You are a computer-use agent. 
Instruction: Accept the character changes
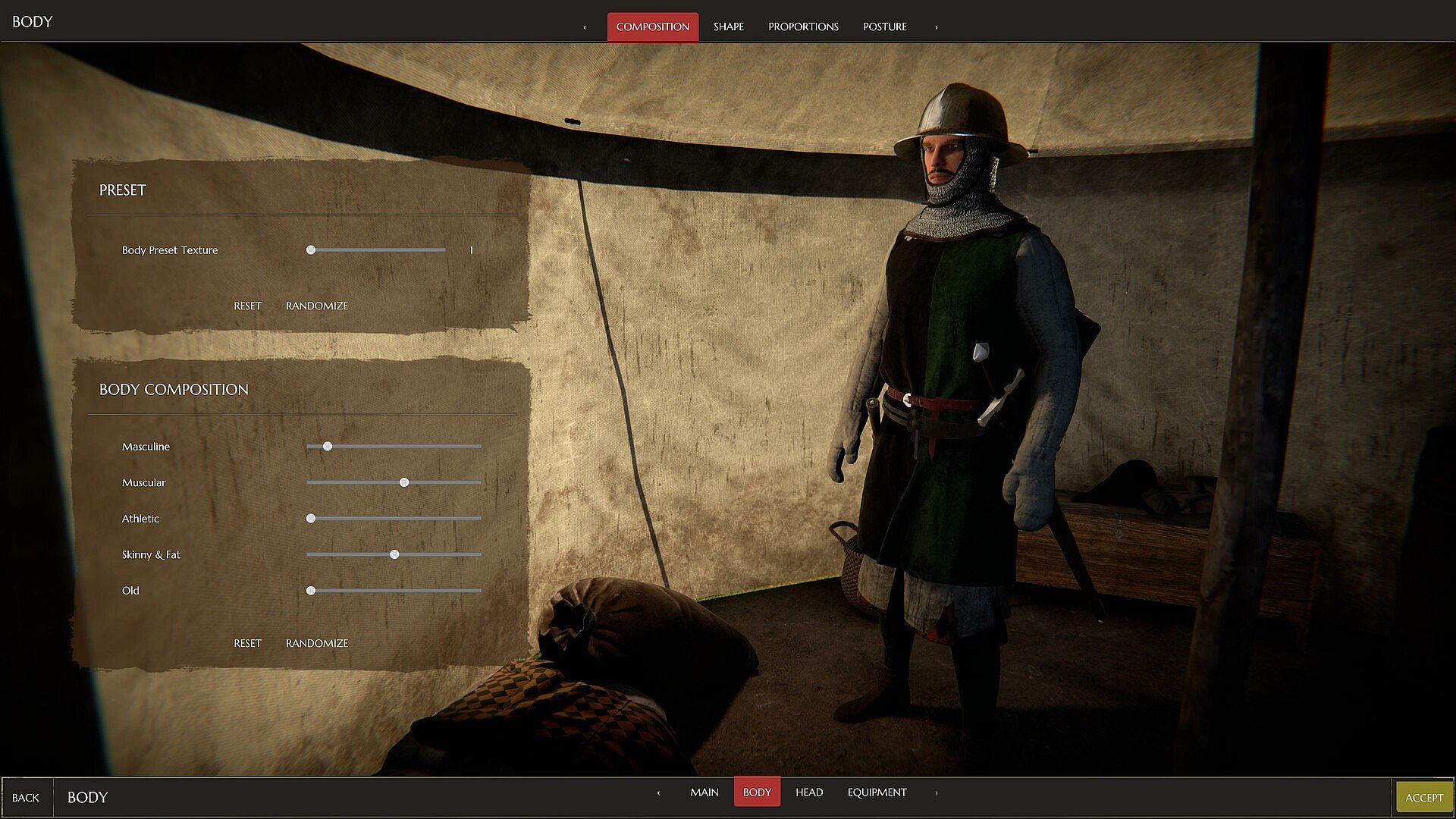click(1423, 797)
